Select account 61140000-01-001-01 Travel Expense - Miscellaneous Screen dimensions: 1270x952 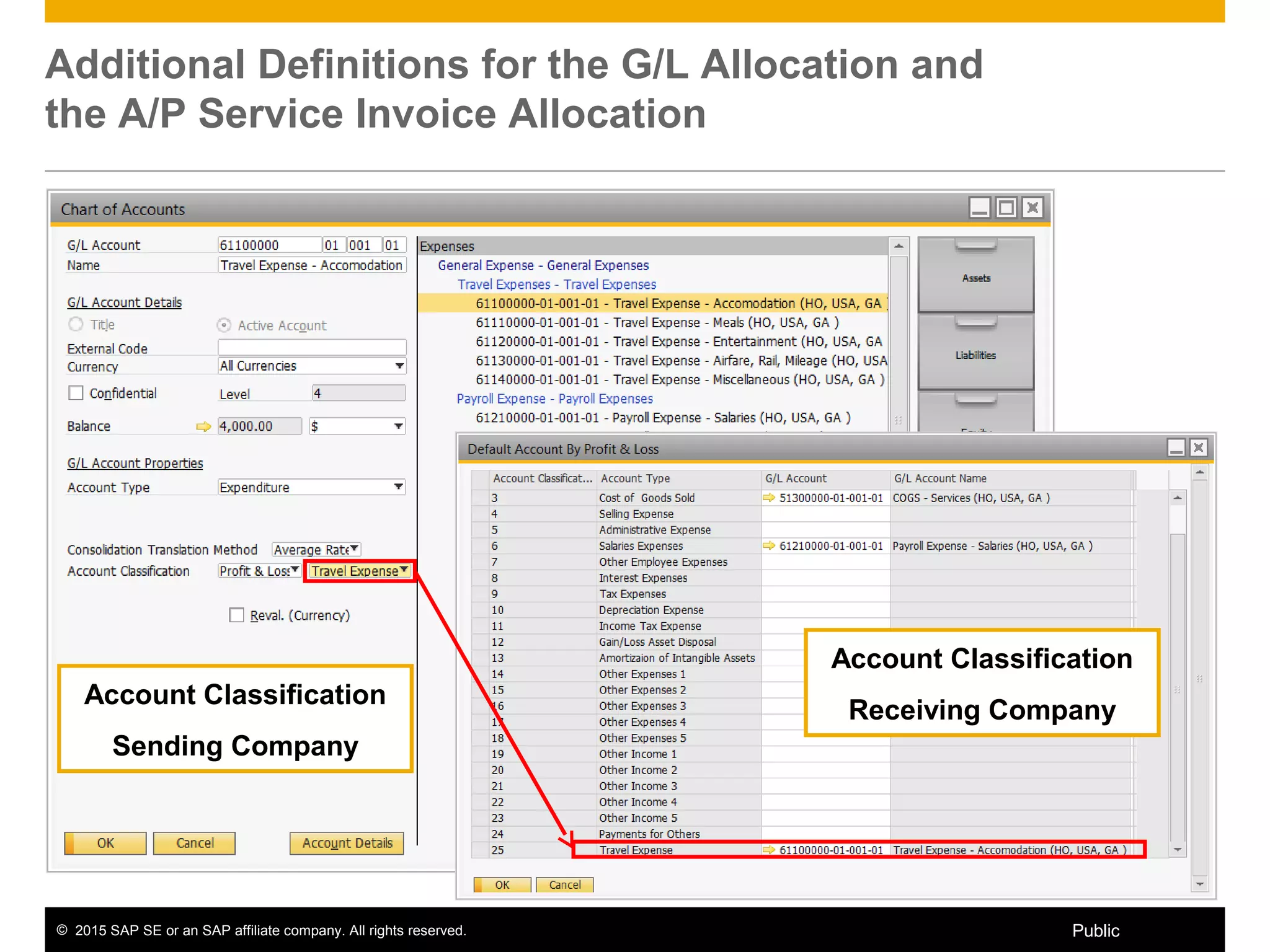pos(680,379)
